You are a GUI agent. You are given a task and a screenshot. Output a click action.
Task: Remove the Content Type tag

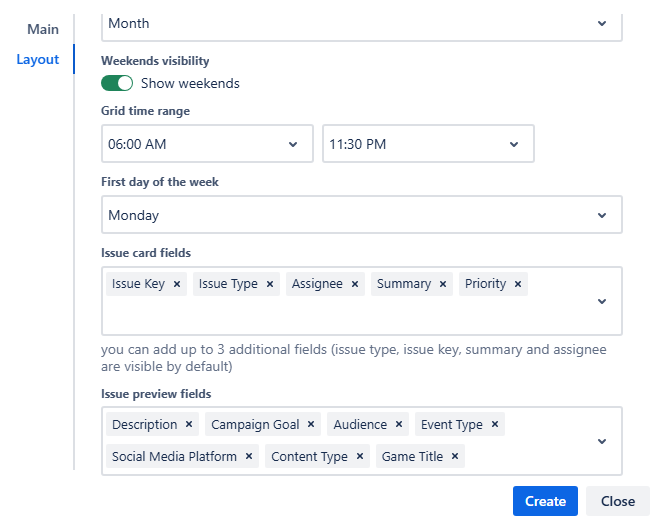pos(360,457)
